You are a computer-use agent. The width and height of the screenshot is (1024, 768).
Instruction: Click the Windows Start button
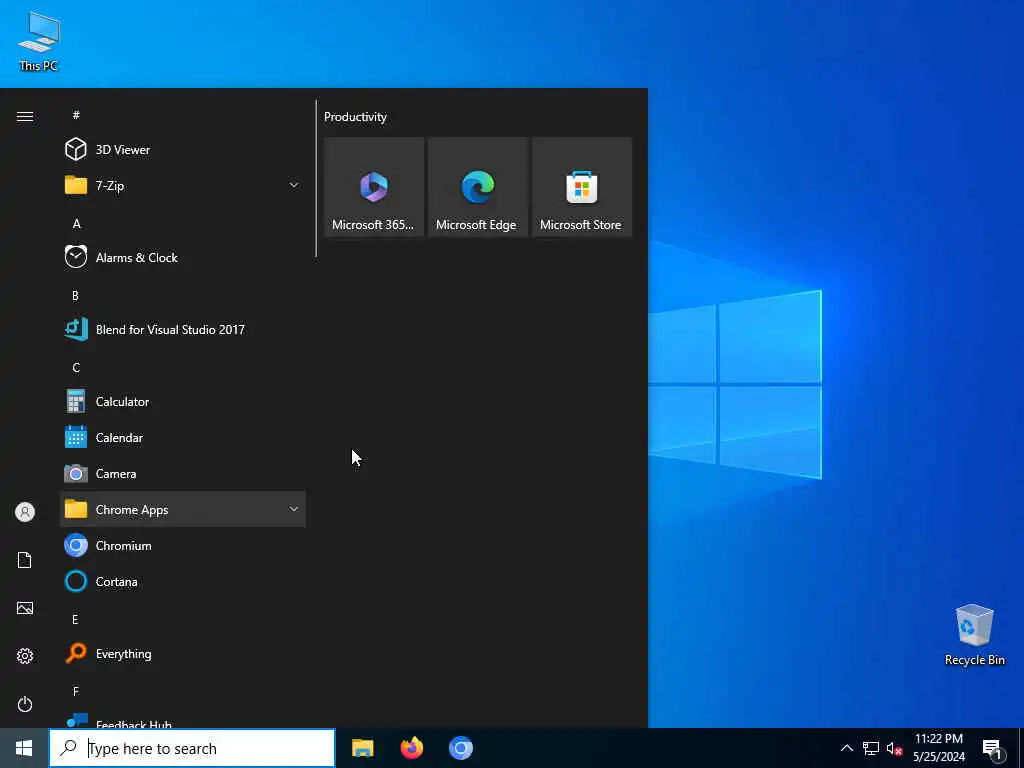point(24,748)
